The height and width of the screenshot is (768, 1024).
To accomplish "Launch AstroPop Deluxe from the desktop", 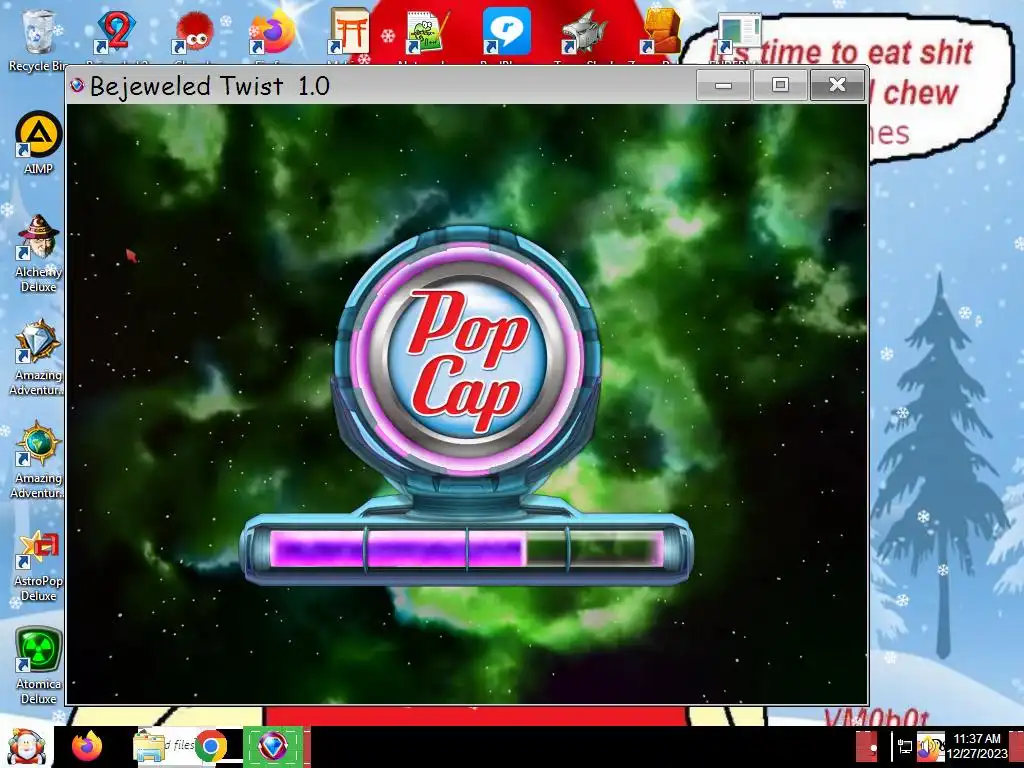I will (38, 566).
